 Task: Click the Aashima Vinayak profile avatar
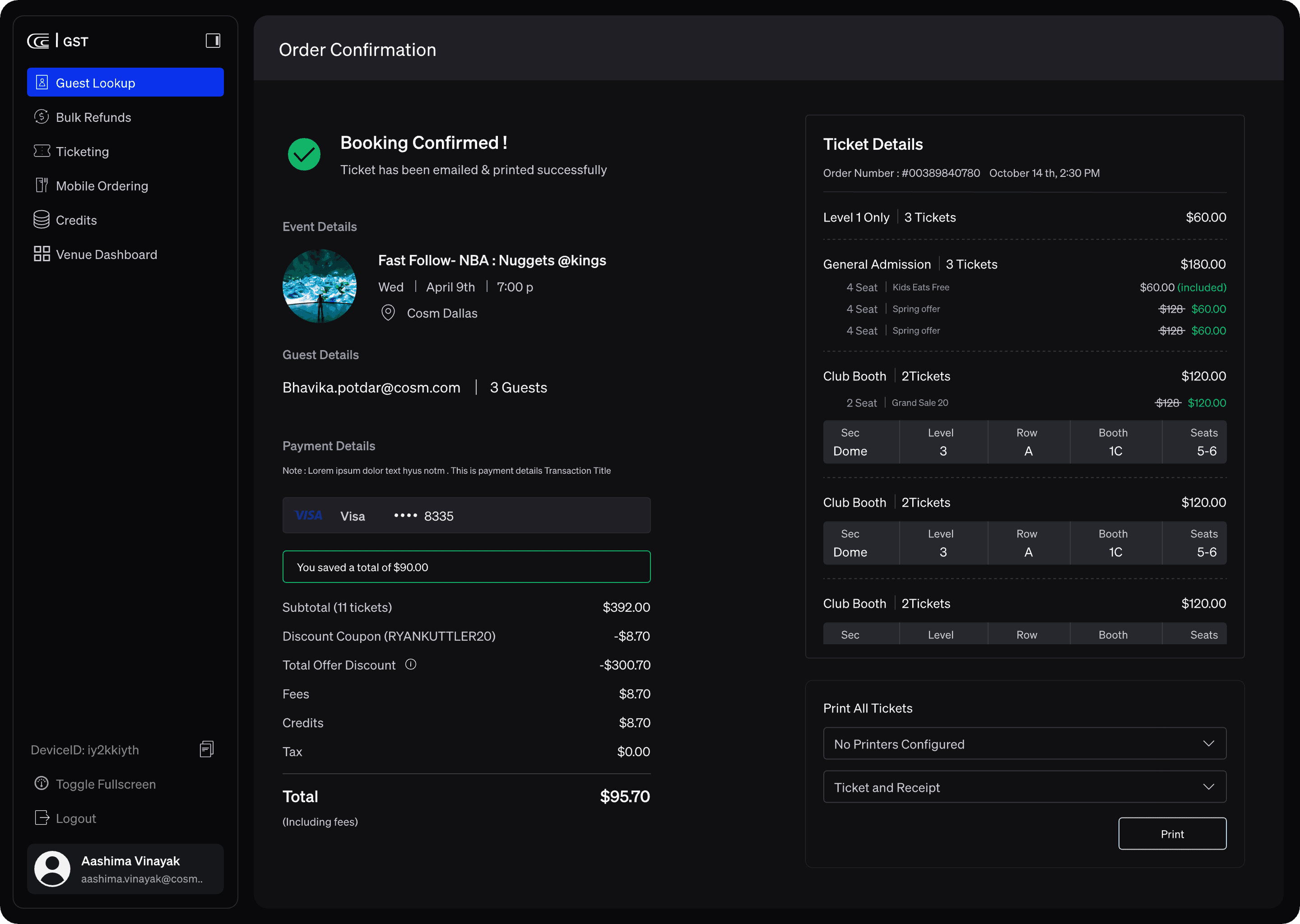[x=52, y=868]
